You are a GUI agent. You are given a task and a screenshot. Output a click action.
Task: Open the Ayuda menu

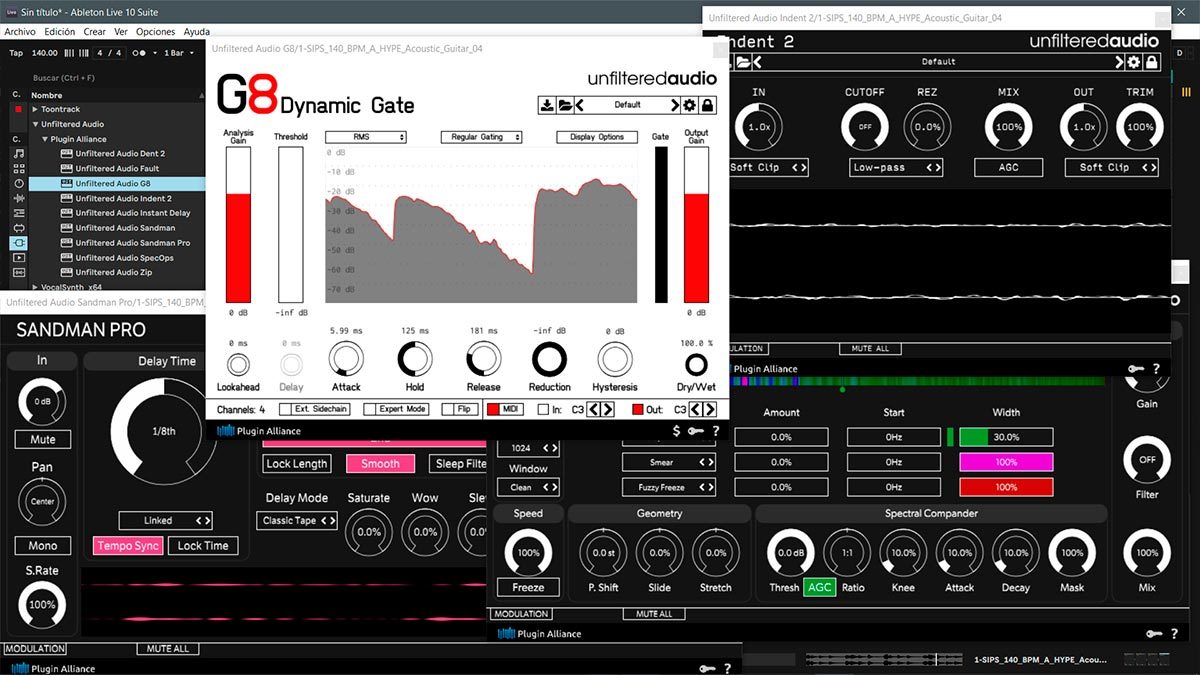coord(196,32)
